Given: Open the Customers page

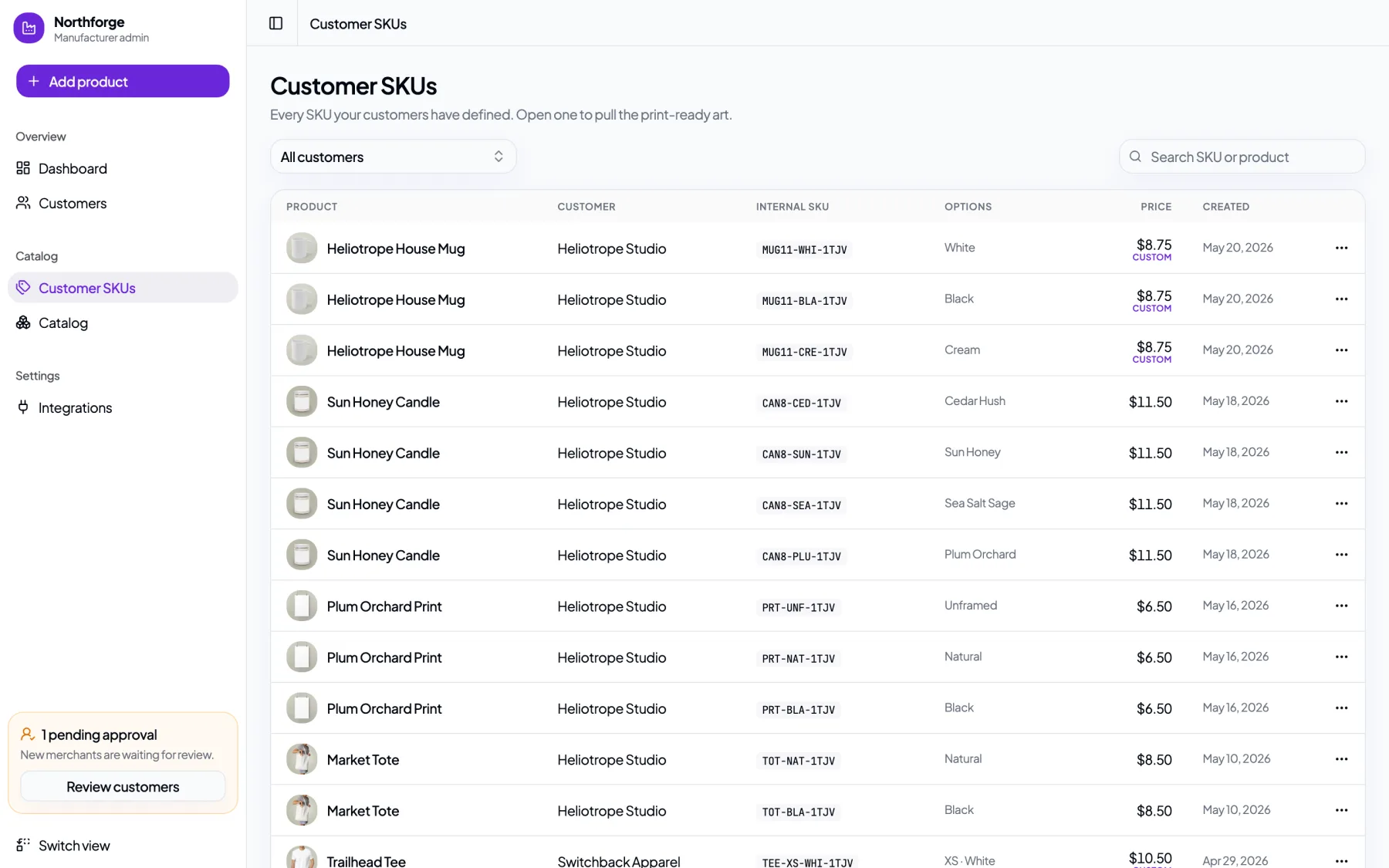Looking at the screenshot, I should [x=123, y=203].
